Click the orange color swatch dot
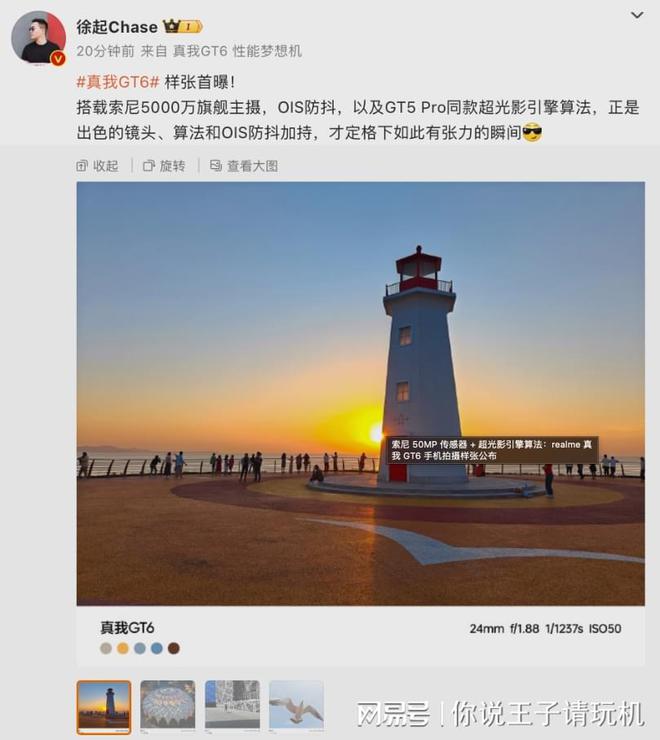The image size is (660, 740). [x=123, y=648]
